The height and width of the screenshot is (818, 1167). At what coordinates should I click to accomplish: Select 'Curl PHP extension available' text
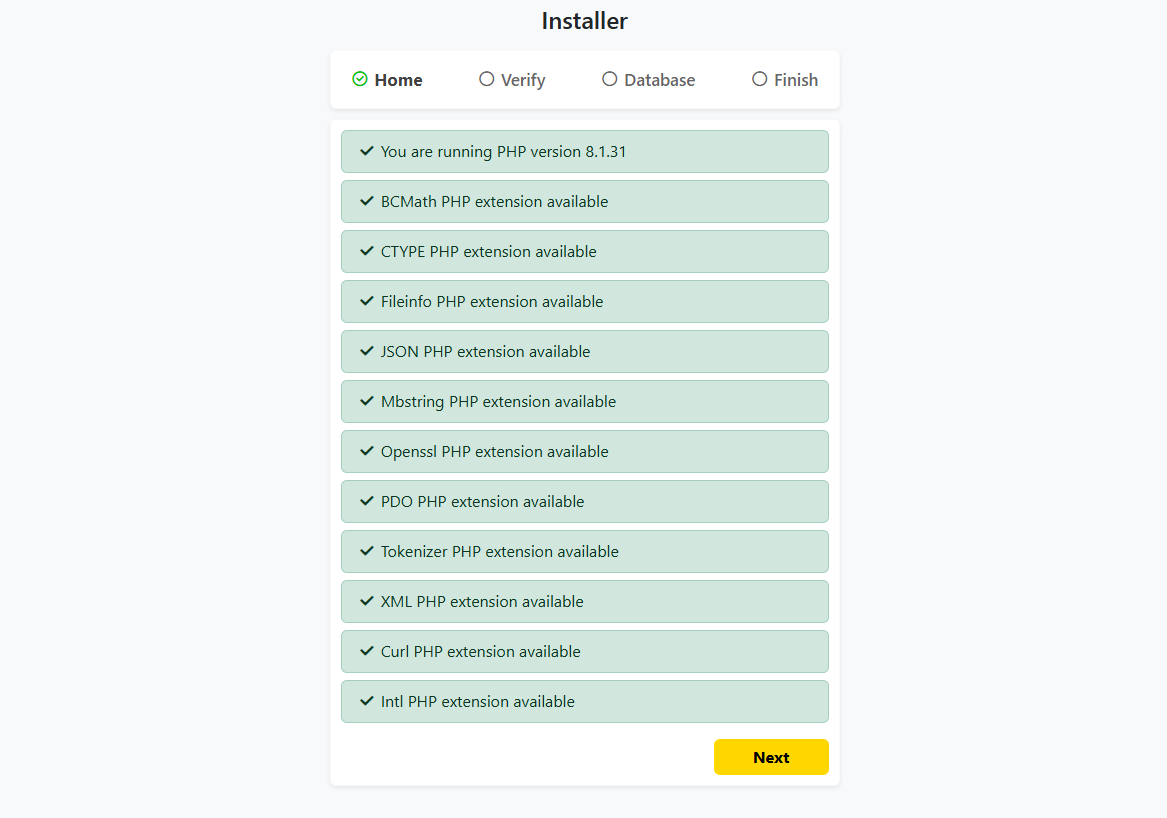480,651
